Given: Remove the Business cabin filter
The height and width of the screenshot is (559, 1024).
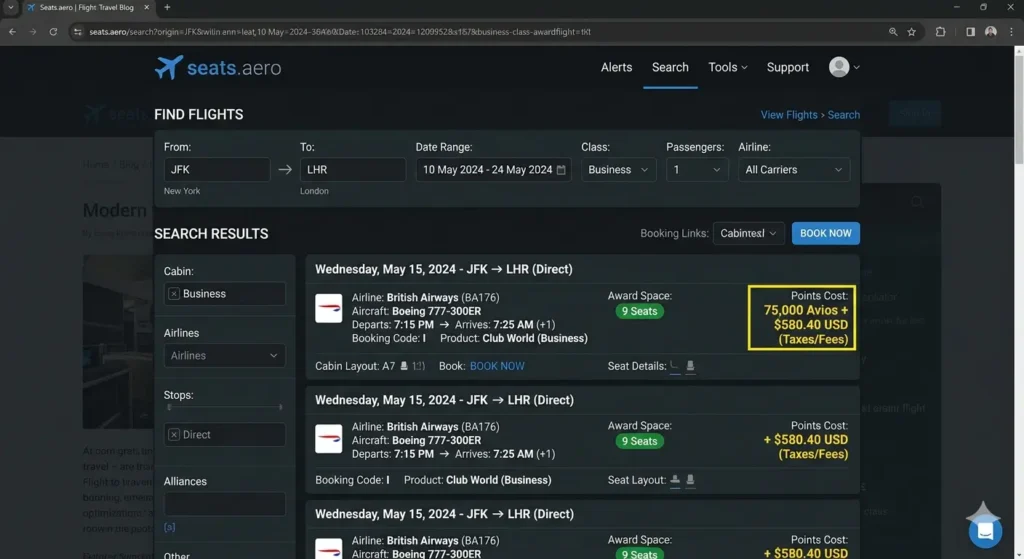Looking at the screenshot, I should tap(174, 294).
